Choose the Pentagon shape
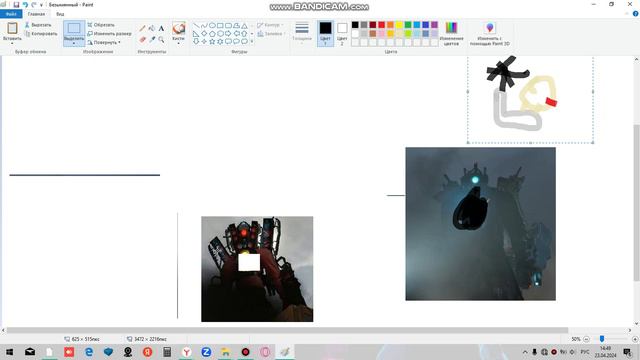The height and width of the screenshot is (360, 640). (212, 33)
